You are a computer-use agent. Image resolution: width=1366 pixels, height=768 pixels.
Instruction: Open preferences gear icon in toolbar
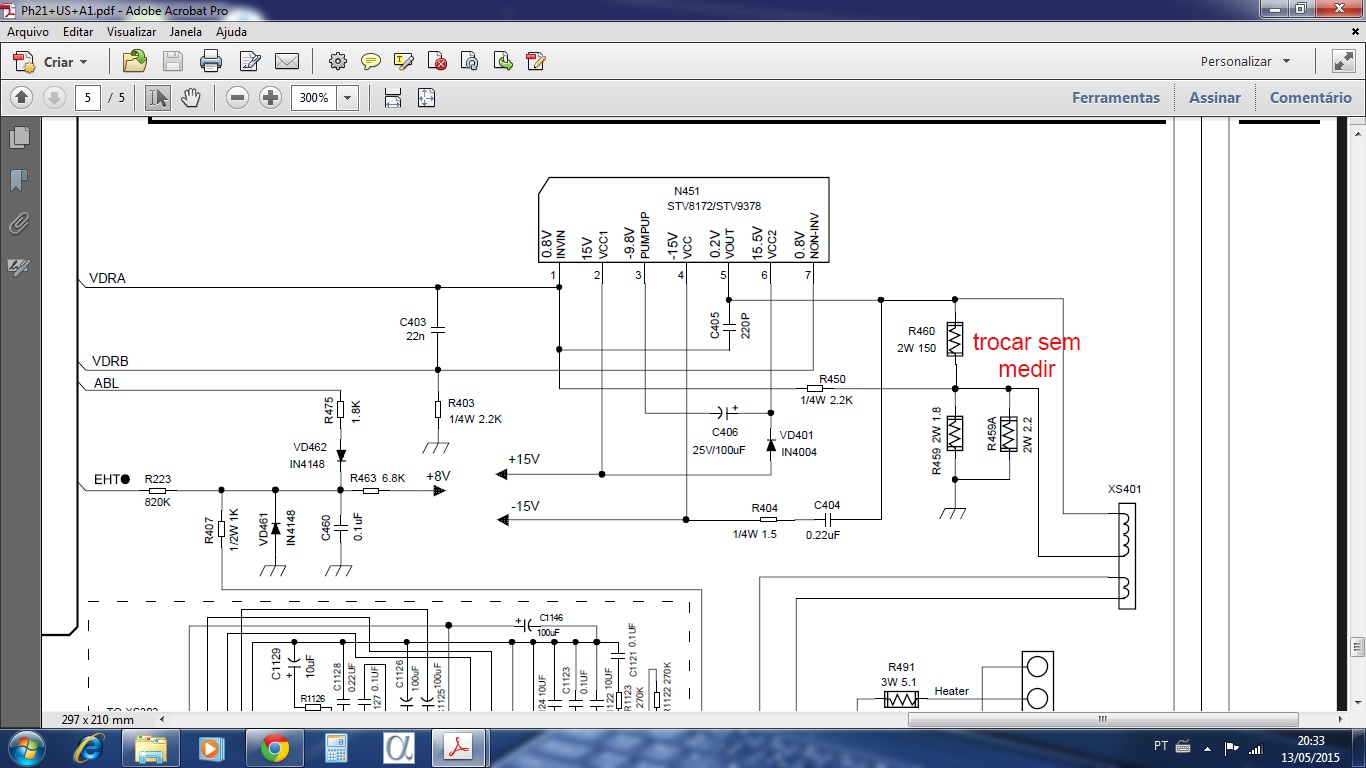[338, 61]
